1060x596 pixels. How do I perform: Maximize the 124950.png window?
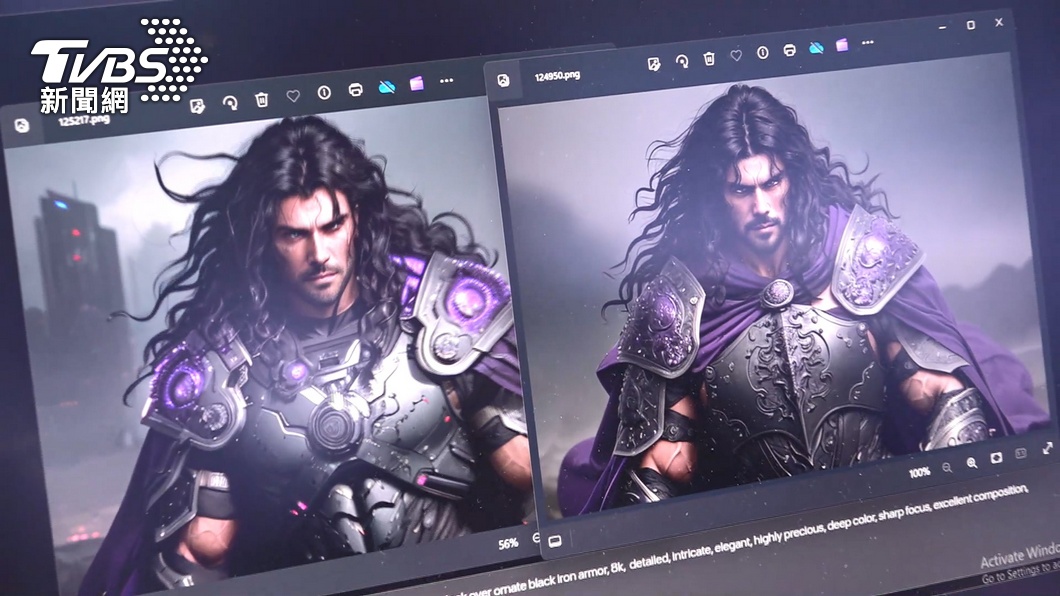click(x=971, y=25)
